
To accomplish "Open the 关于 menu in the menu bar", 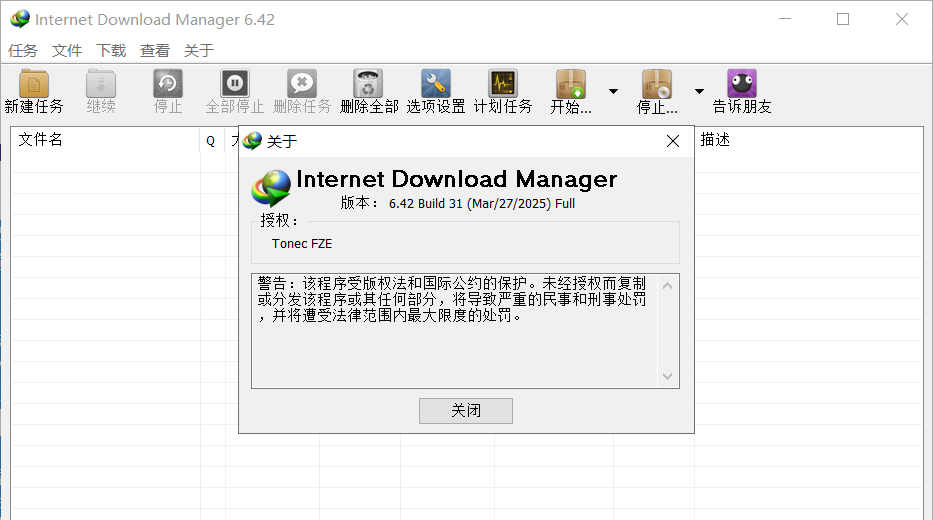I will [199, 51].
